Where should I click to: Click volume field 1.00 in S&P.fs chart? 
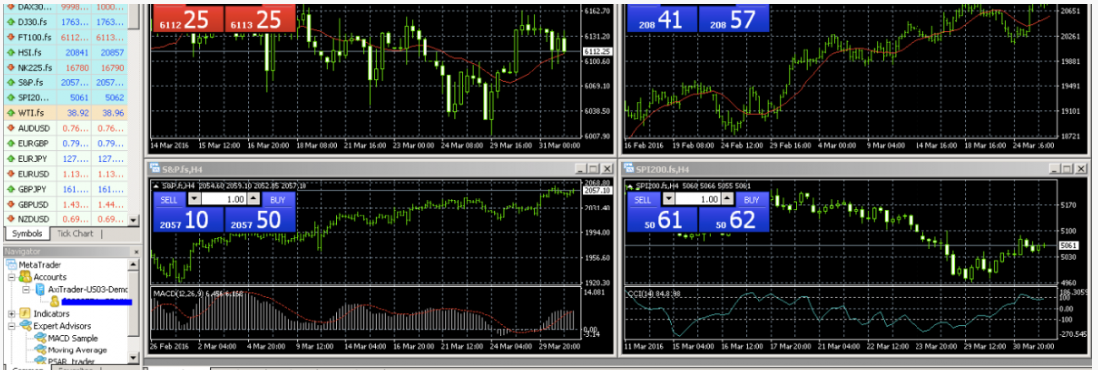[x=223, y=200]
